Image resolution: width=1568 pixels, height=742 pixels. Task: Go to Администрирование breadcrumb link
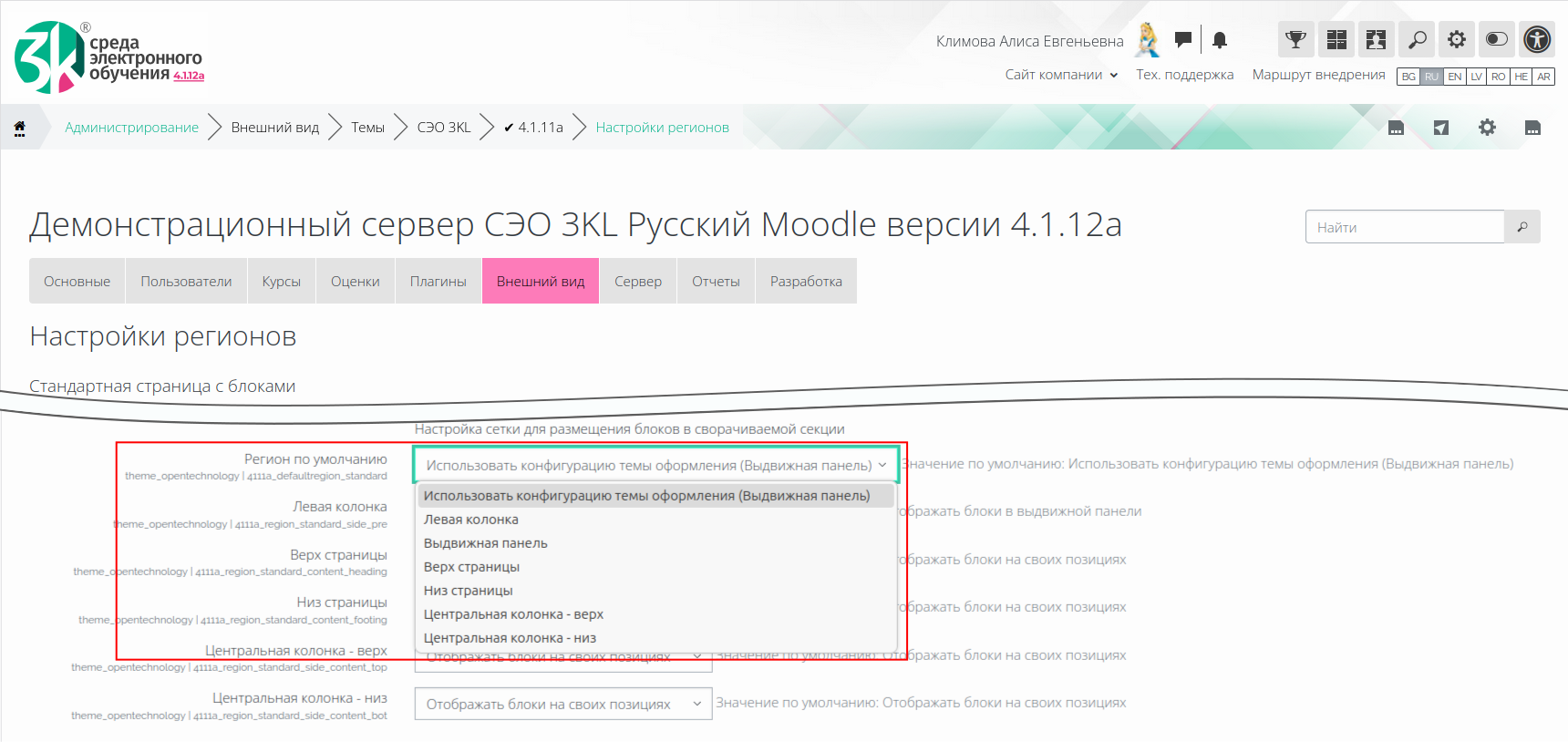131,128
